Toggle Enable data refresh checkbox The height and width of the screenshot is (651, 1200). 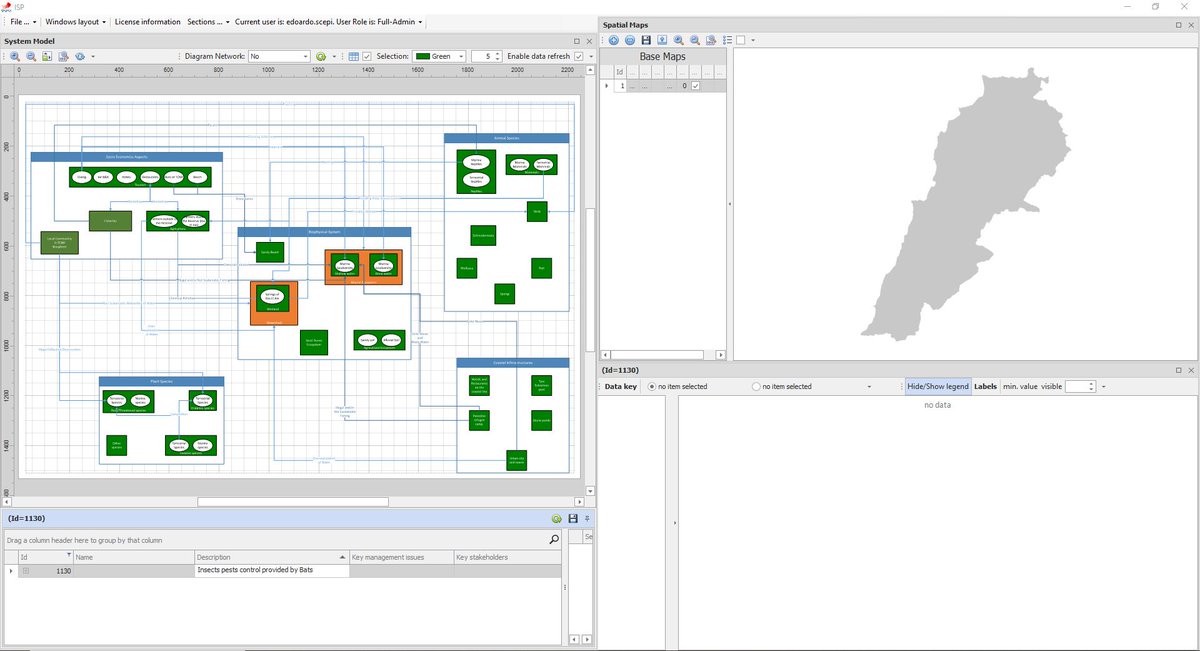pos(578,56)
